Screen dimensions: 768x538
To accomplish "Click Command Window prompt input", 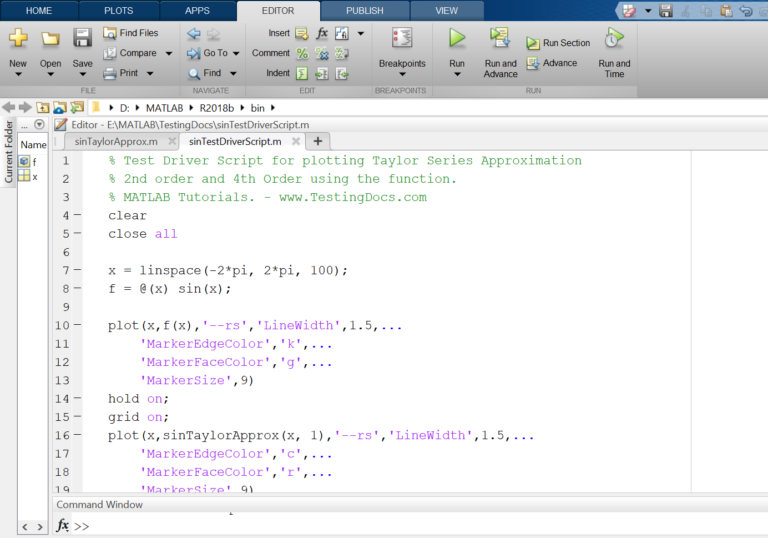I will 421,526.
